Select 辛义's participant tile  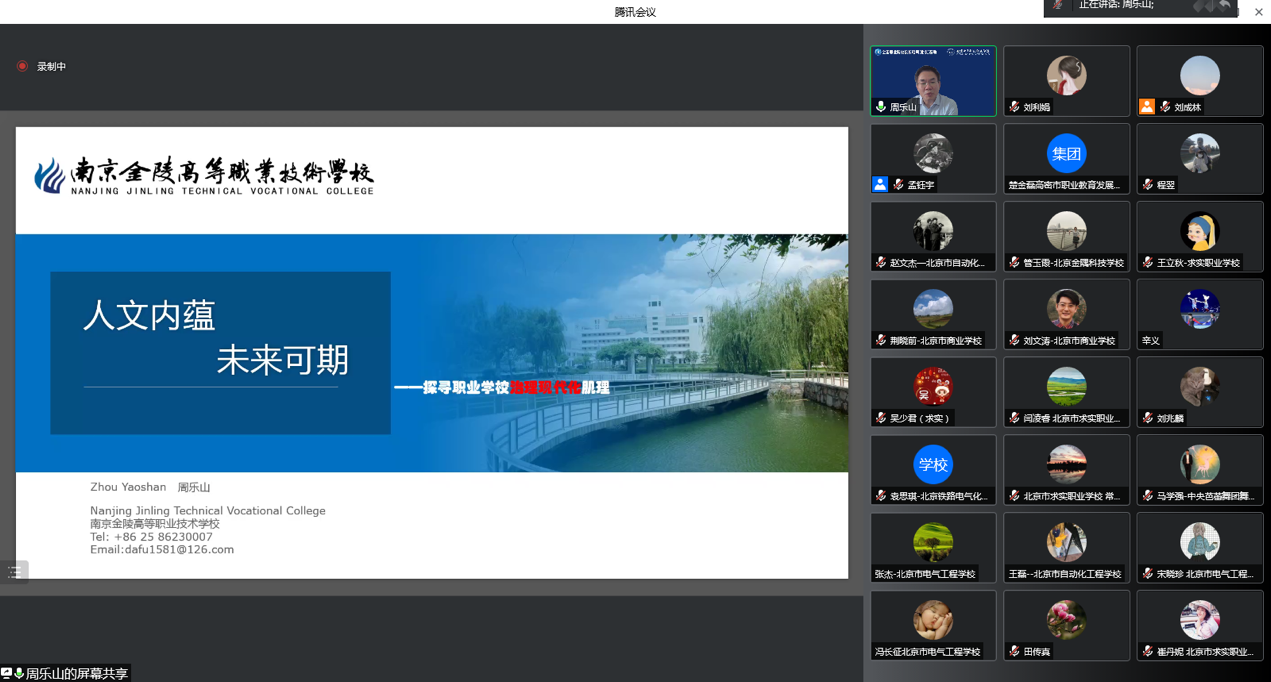tap(1199, 314)
